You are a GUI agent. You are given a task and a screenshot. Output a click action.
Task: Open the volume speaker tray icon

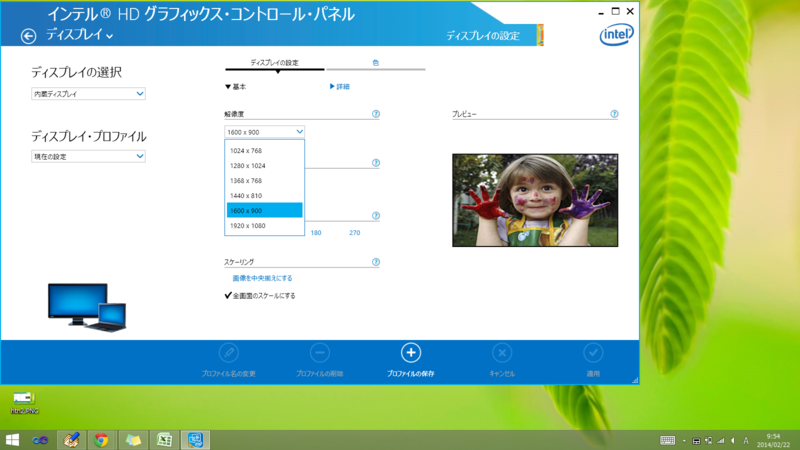click(733, 441)
